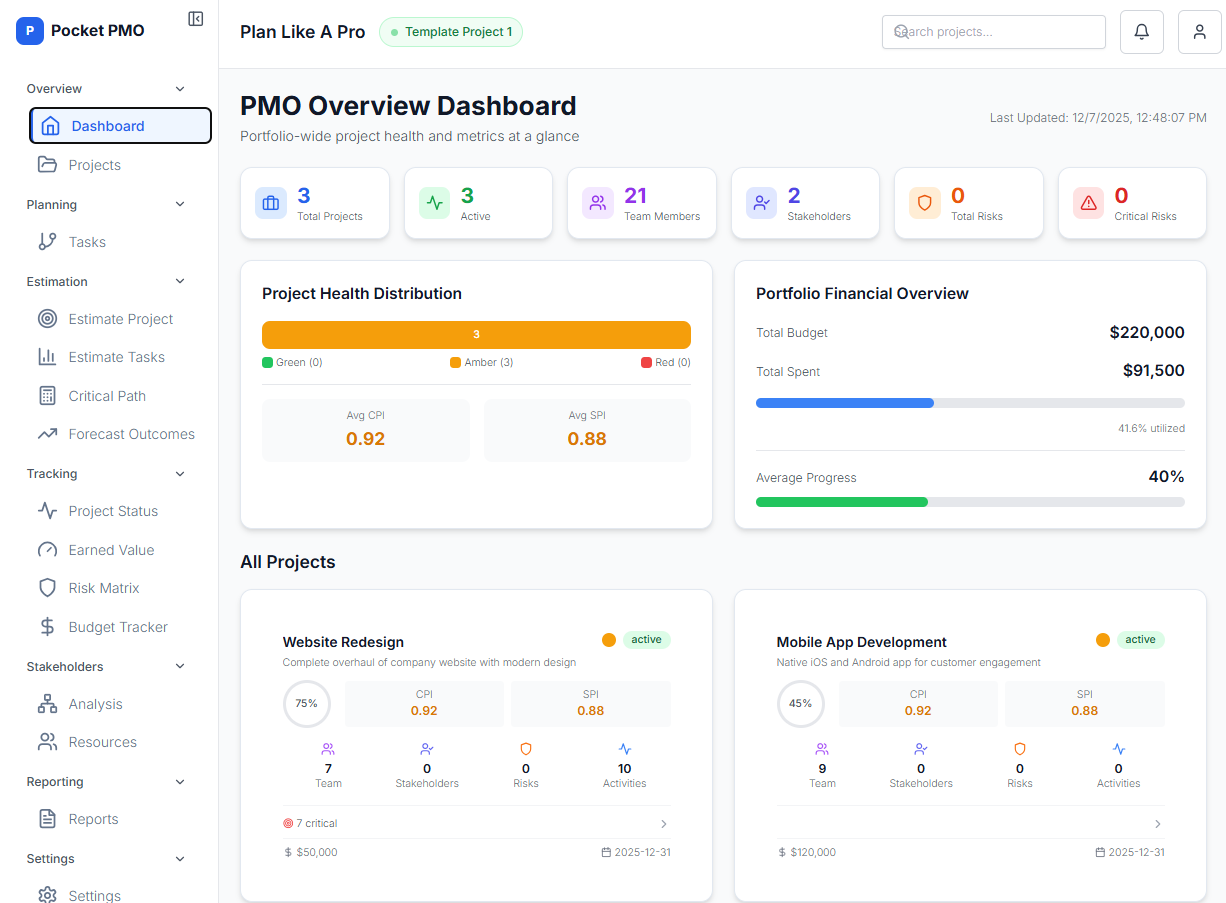
Task: Open the Forecast Outcomes trend icon
Action: (x=50, y=433)
